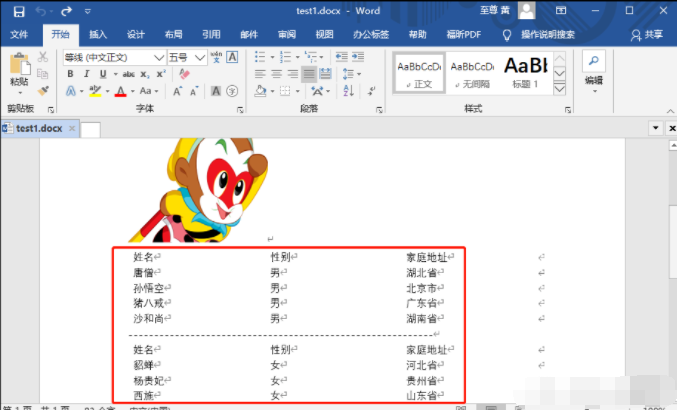Toggle show paragraph marks
Screen dimensions: 677x410
[x=372, y=91]
